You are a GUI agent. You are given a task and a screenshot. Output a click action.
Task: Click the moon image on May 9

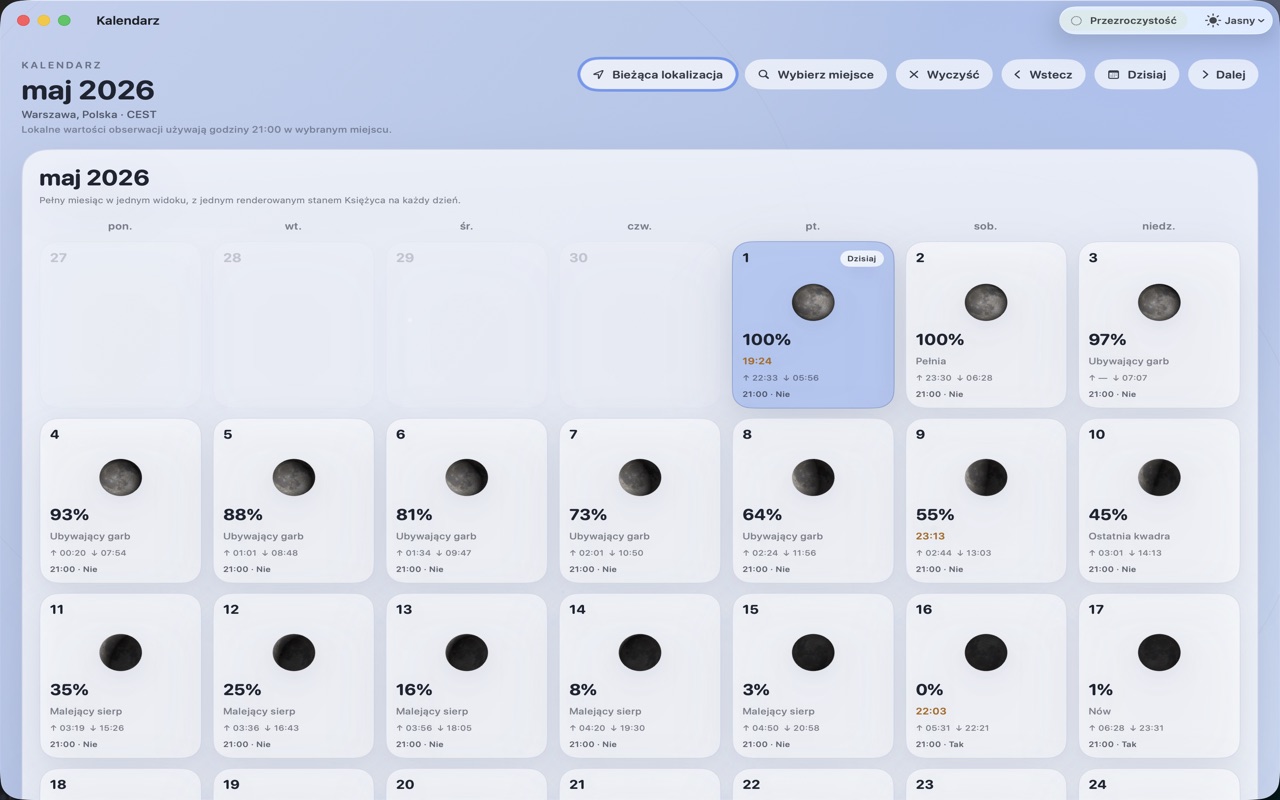click(986, 477)
